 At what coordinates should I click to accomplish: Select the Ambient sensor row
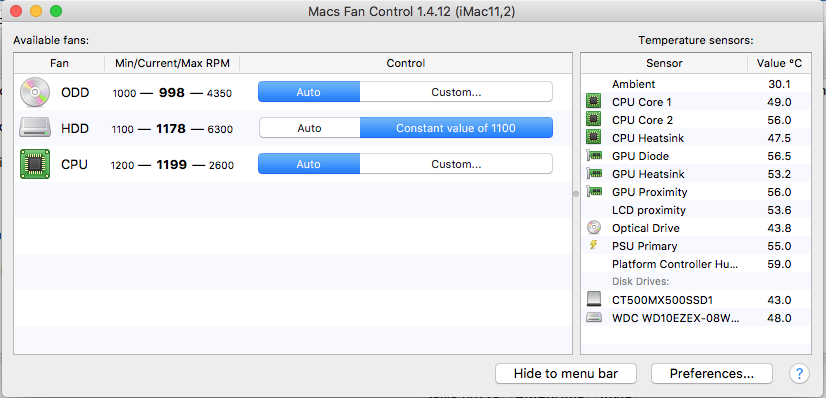[696, 84]
